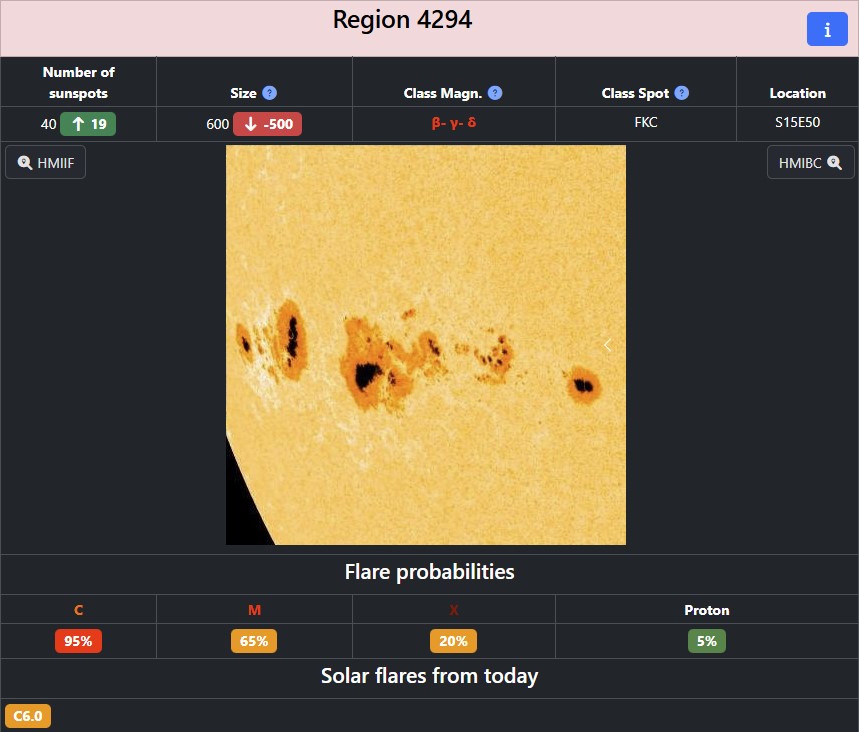859x732 pixels.
Task: Select the 95% C-class probability badge
Action: tap(78, 641)
